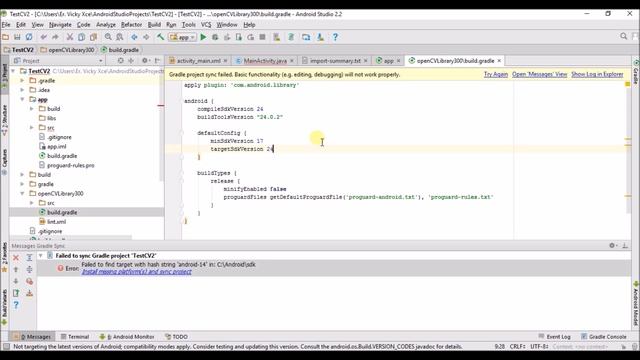
Task: Click the CRLF line separator status entry
Action: point(518,347)
